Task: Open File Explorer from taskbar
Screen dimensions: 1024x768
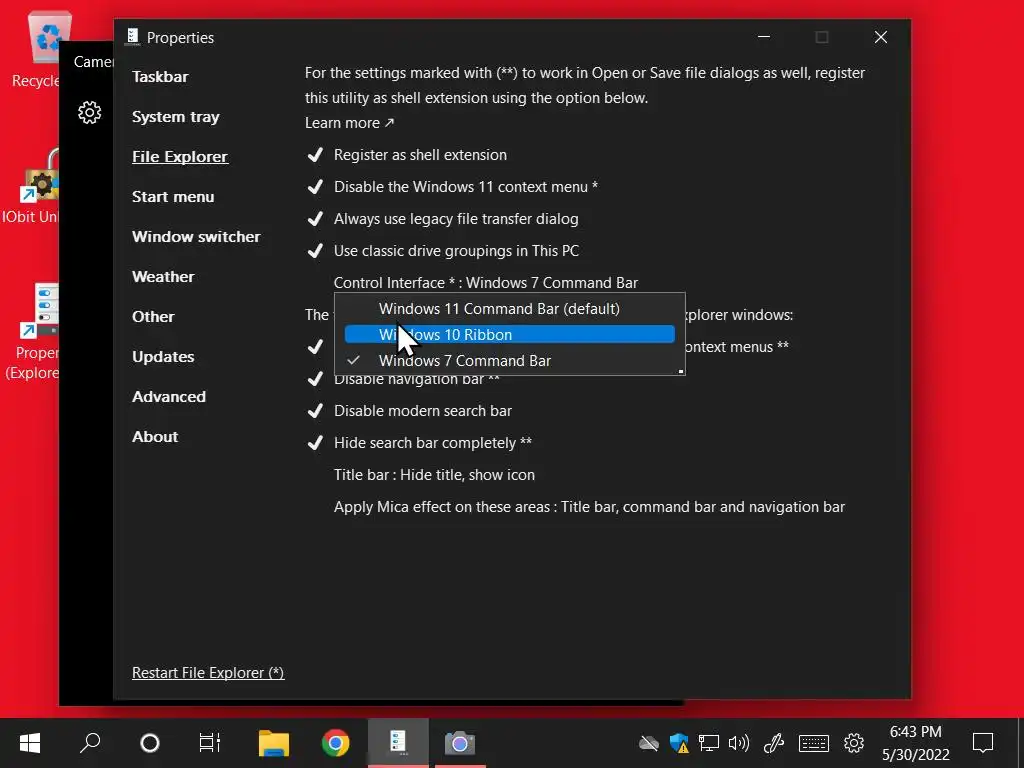Action: (274, 743)
